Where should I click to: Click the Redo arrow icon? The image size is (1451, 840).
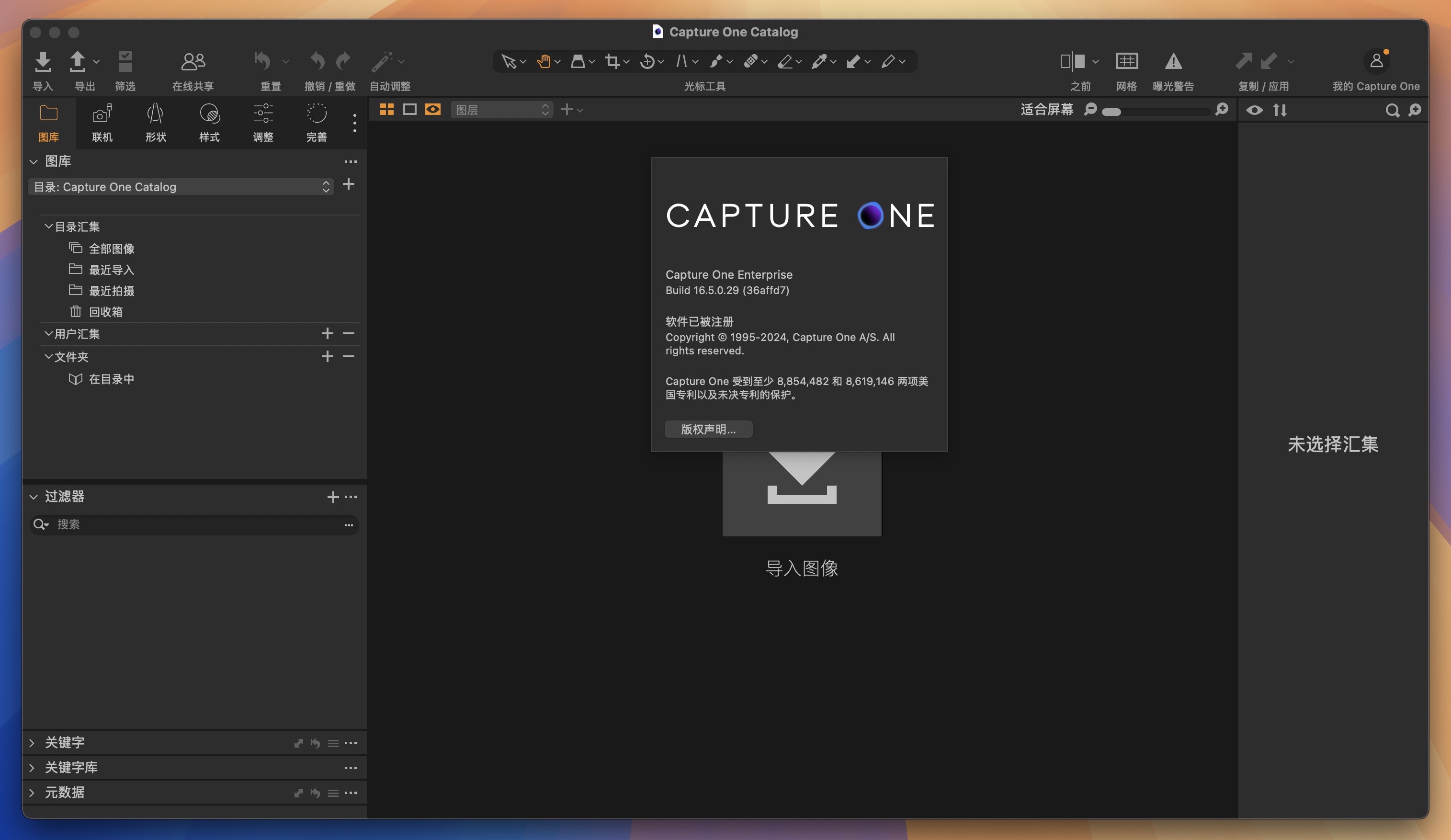coord(343,60)
